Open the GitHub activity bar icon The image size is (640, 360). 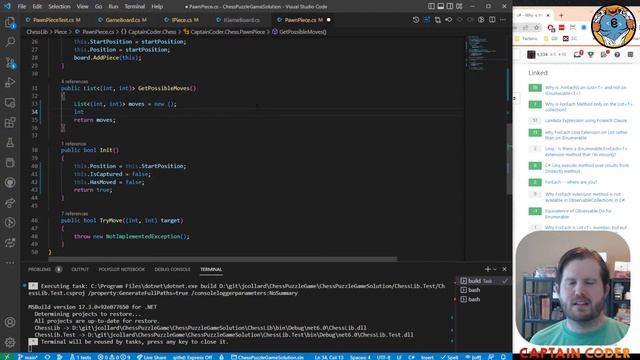[x=10, y=182]
